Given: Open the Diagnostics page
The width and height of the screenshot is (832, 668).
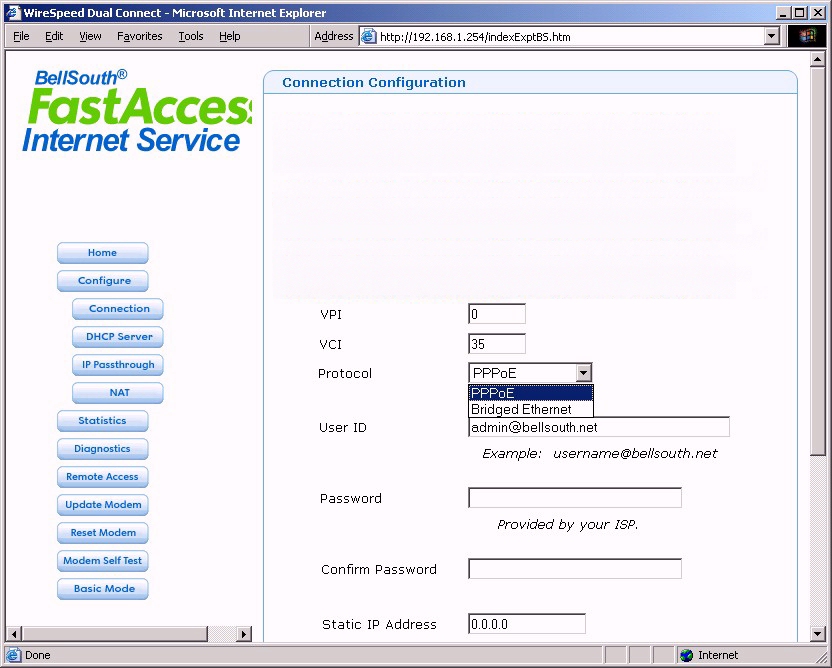Looking at the screenshot, I should [102, 449].
